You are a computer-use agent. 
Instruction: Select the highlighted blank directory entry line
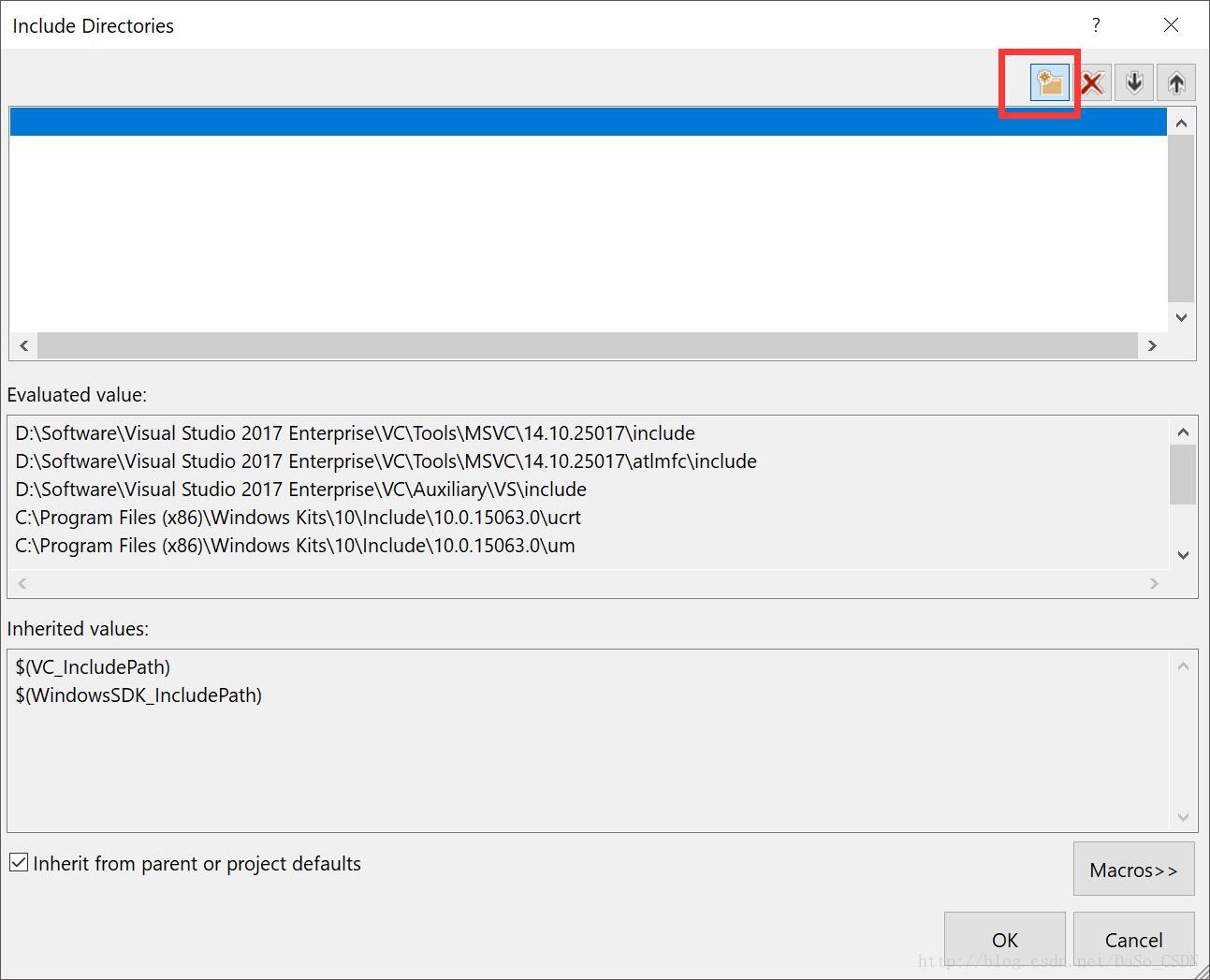pos(588,122)
